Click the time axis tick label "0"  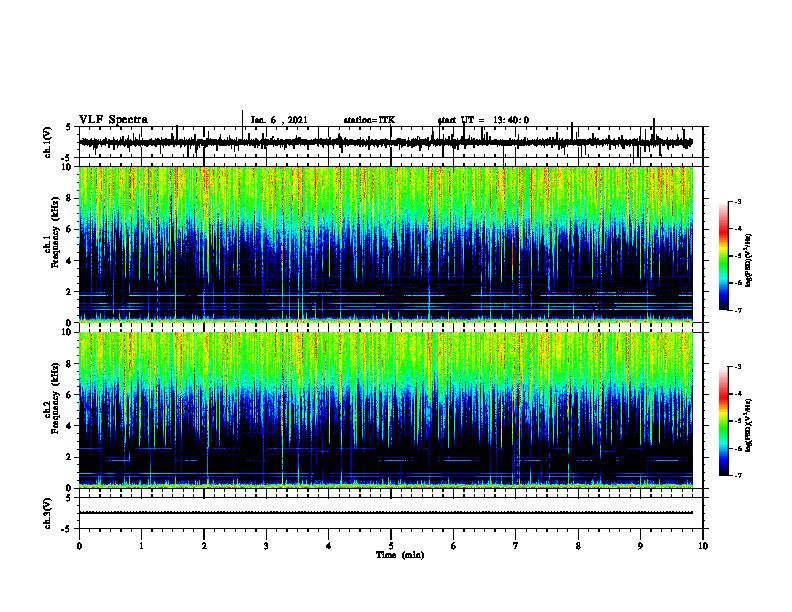tap(79, 546)
